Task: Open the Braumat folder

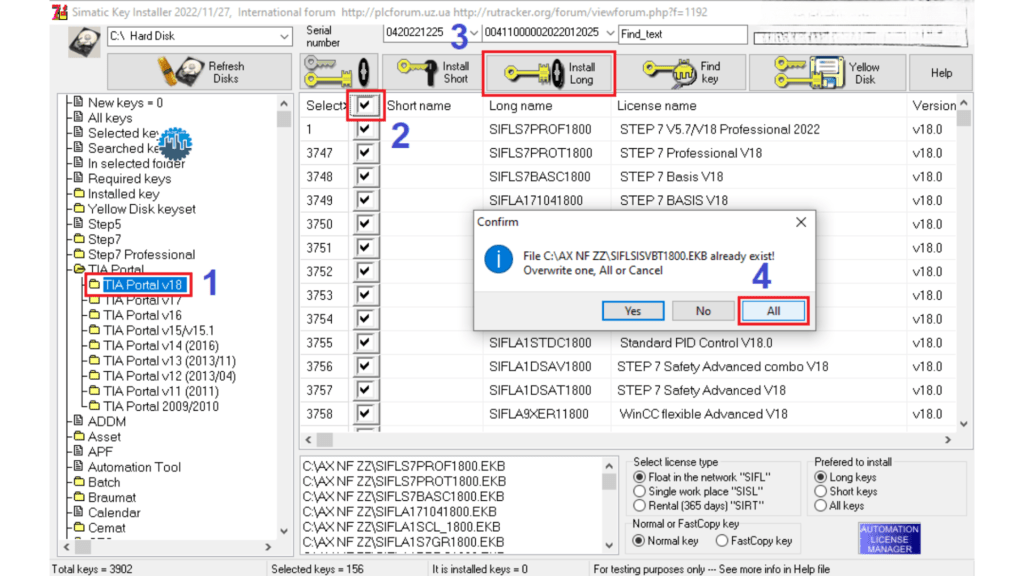Action: [x=112, y=497]
